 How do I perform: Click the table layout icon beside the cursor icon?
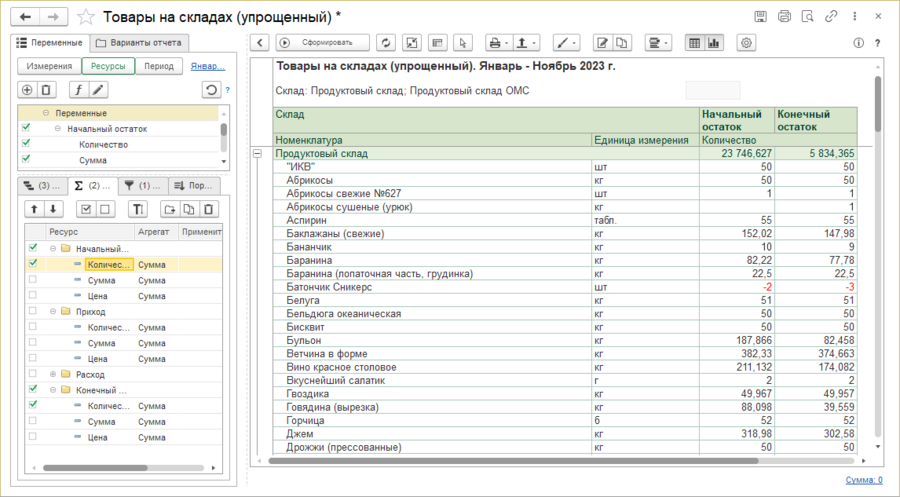click(x=437, y=42)
